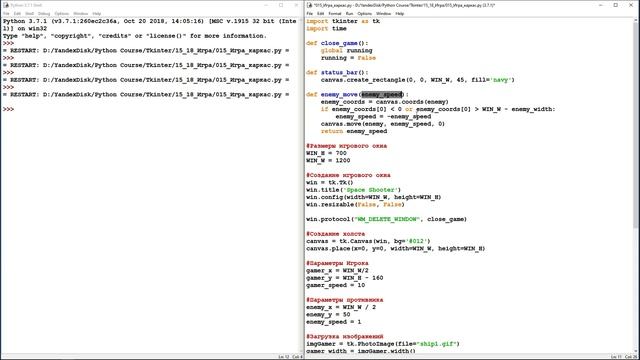Minimize the Python Shell window
The width and height of the screenshot is (640, 360).
[x=266, y=5]
